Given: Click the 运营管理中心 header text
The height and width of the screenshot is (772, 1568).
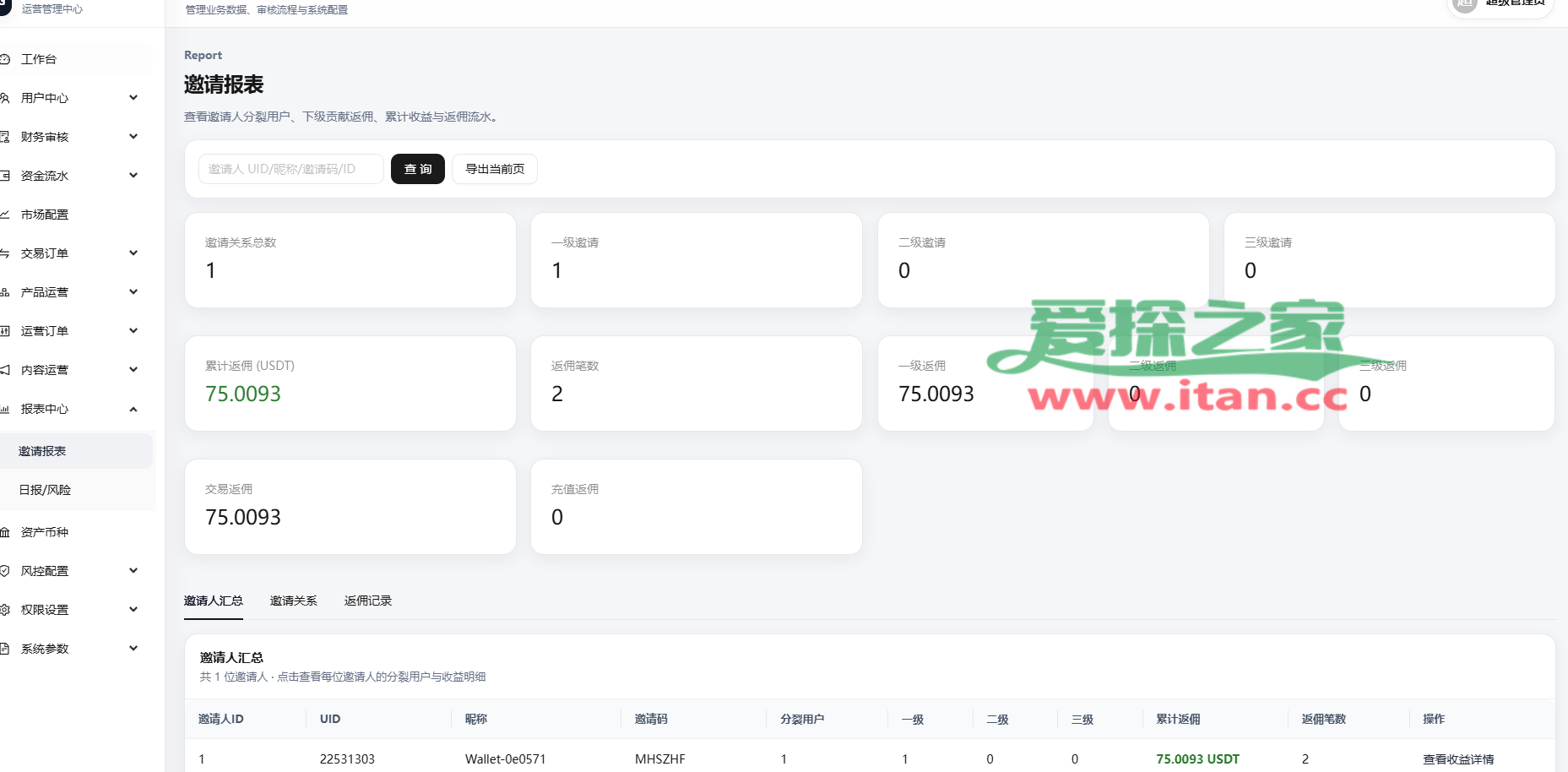Looking at the screenshot, I should coord(52,9).
